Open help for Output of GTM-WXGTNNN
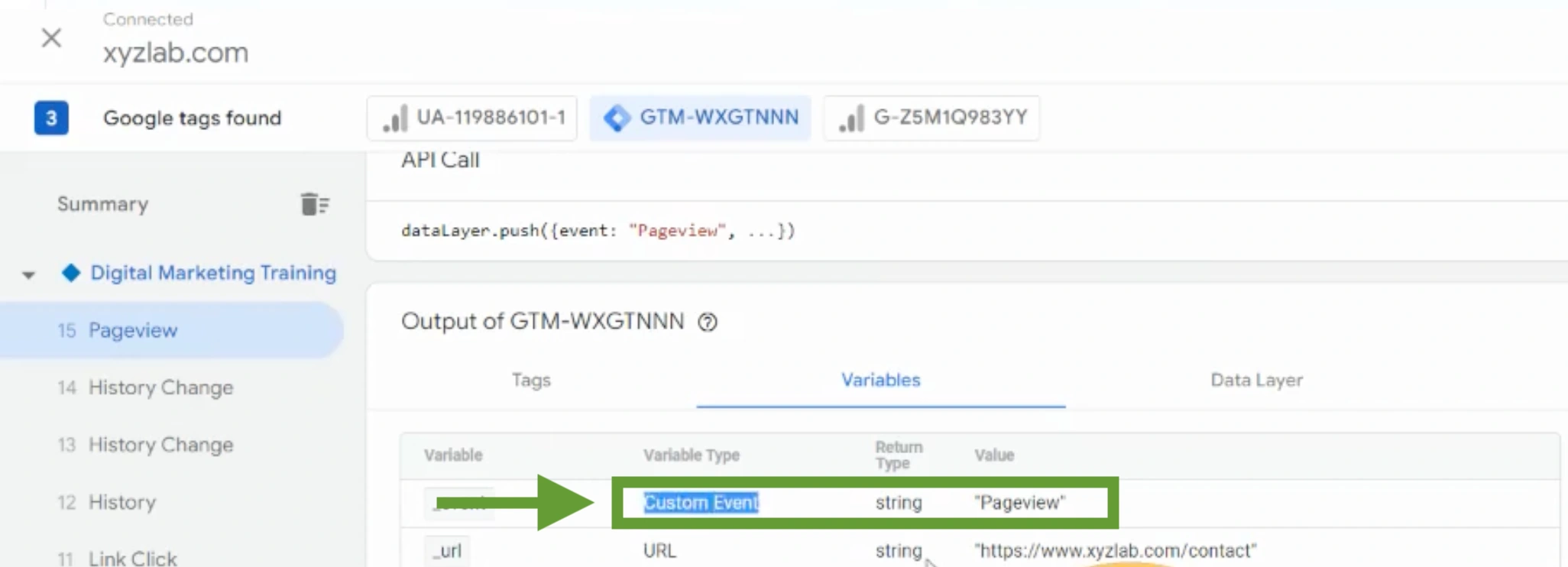 (x=708, y=322)
